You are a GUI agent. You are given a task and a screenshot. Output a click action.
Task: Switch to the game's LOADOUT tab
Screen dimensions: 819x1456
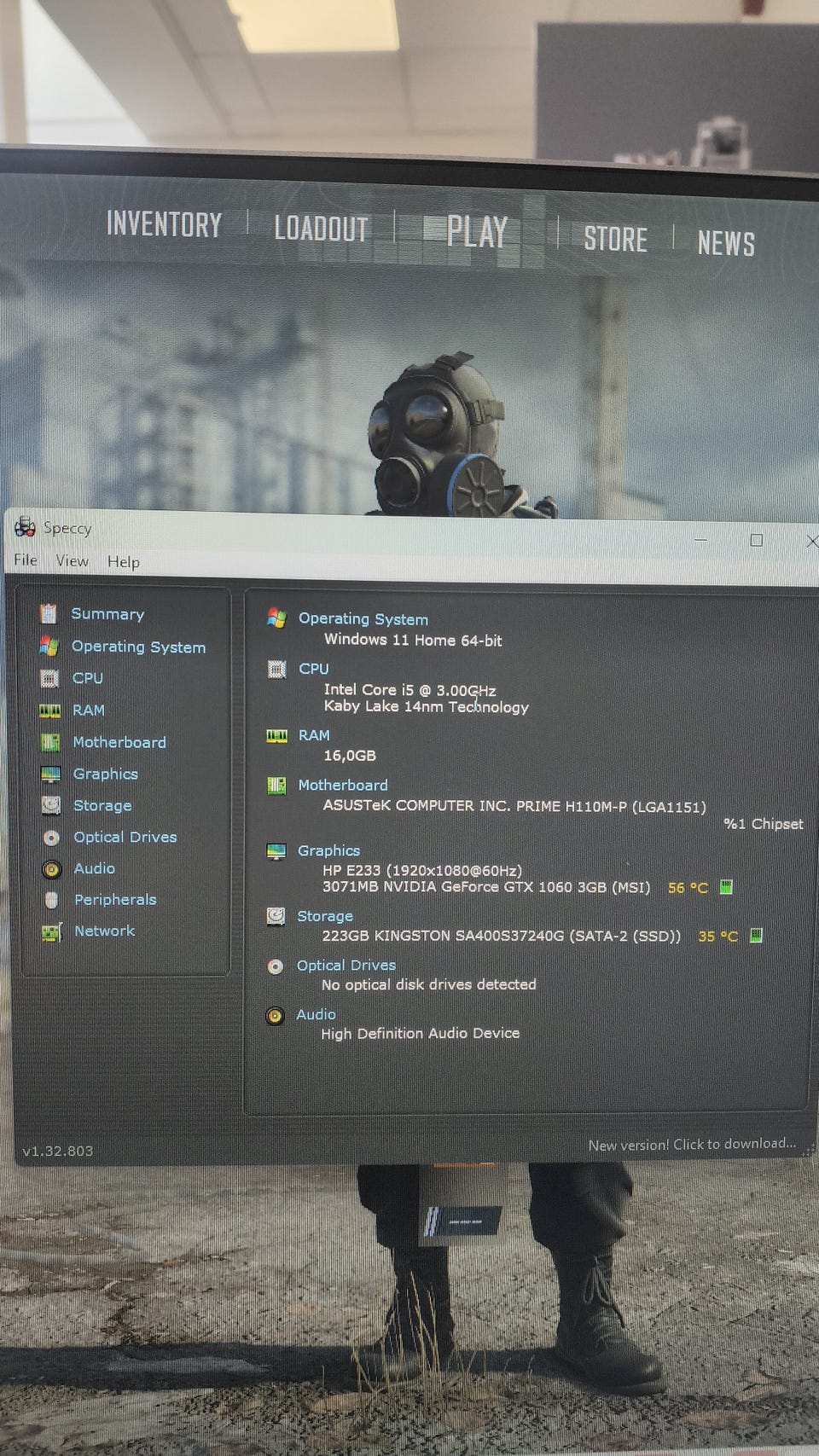tap(321, 229)
